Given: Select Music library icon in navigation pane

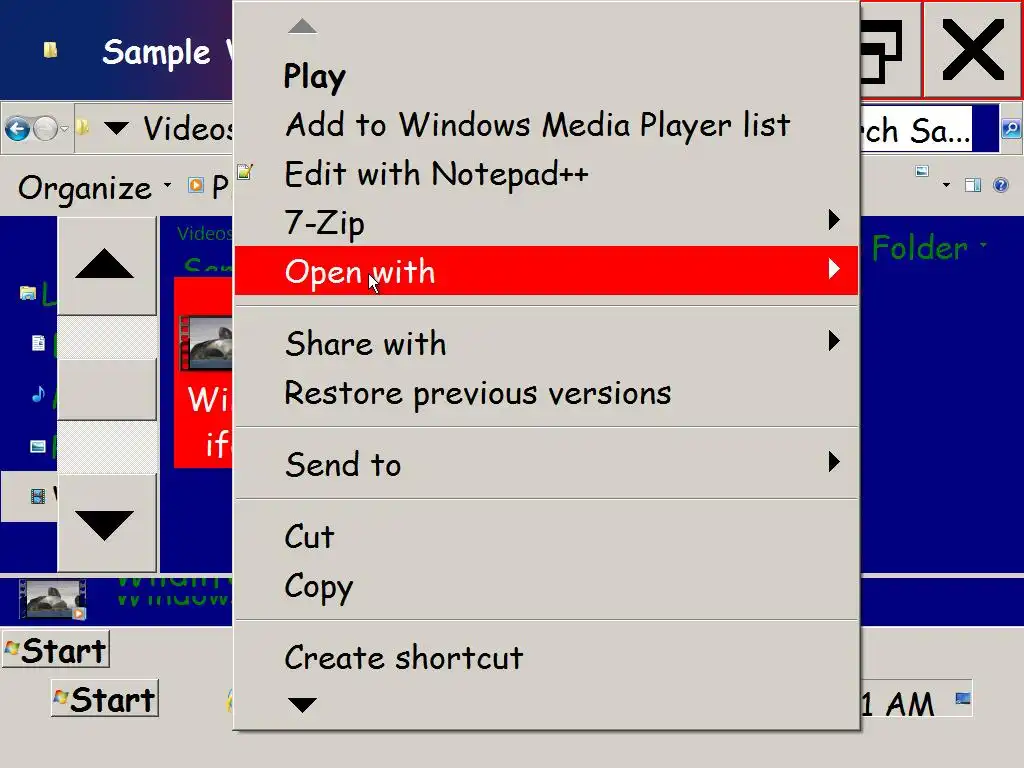Looking at the screenshot, I should tap(39, 394).
